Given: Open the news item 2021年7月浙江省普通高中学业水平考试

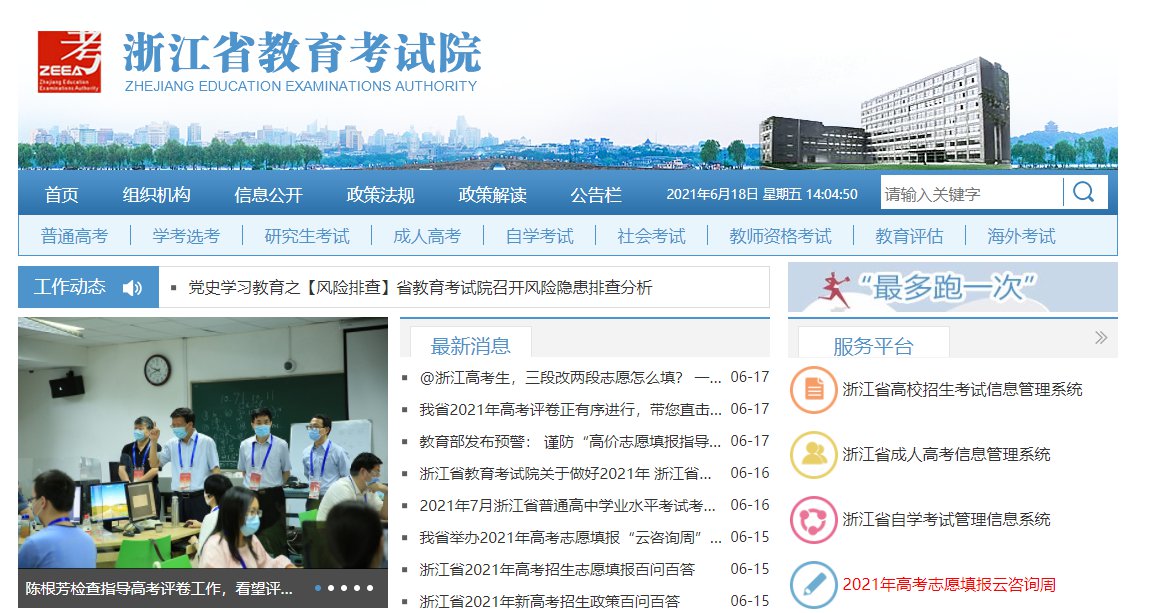Looking at the screenshot, I should (x=567, y=506).
